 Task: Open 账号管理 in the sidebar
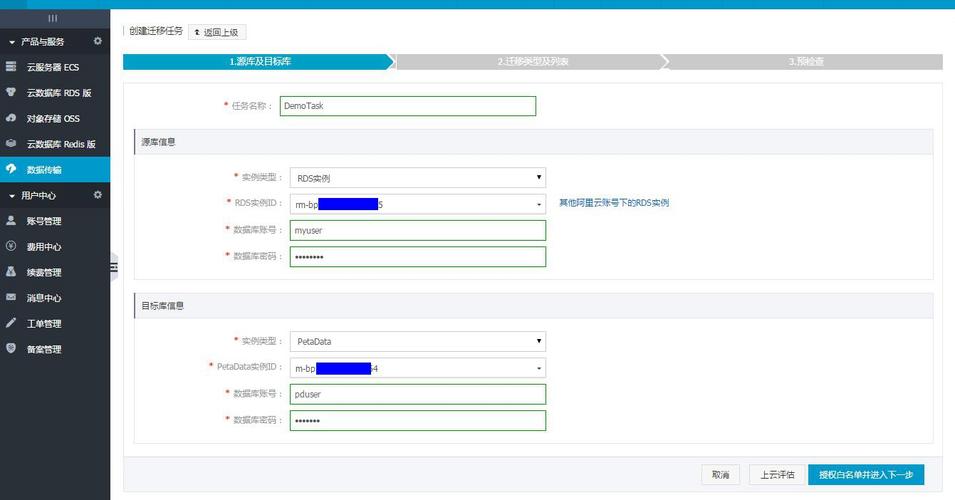click(44, 221)
